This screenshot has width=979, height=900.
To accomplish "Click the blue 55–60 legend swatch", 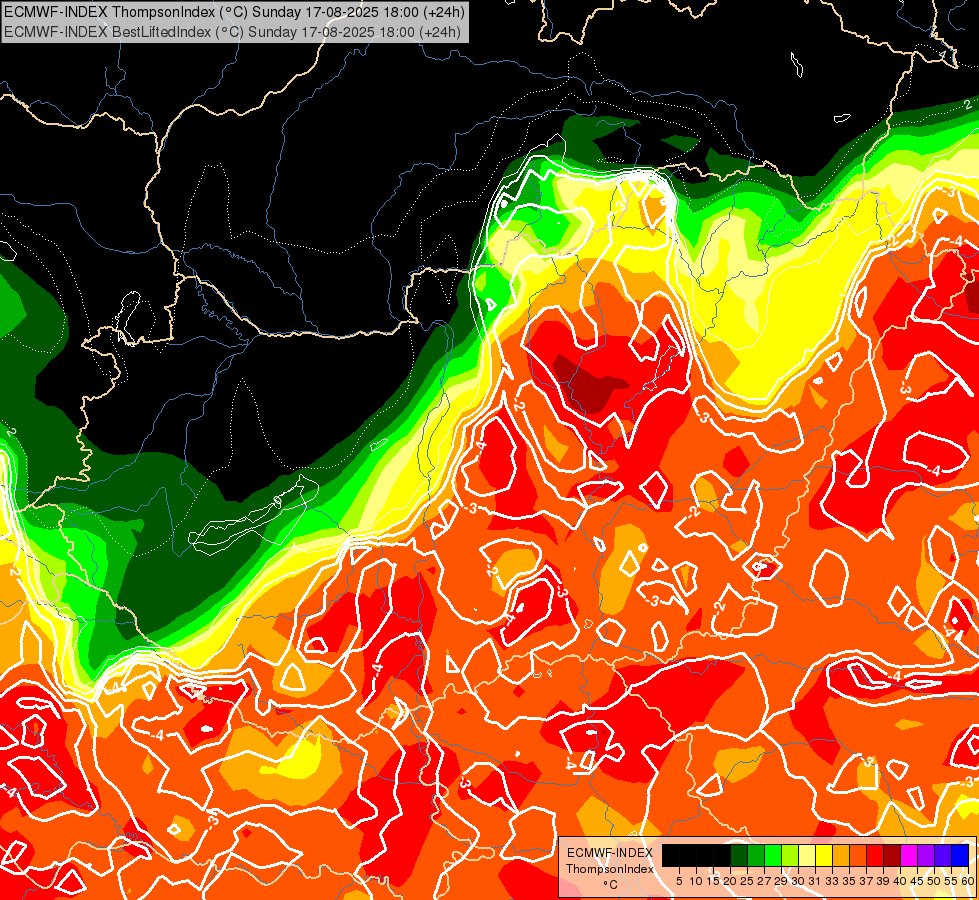I will (x=960, y=855).
